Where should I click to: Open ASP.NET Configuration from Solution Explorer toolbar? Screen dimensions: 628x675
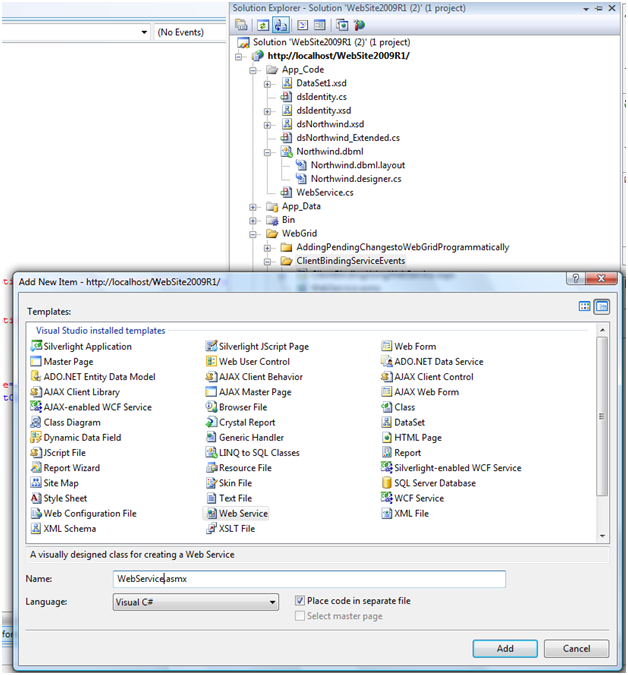click(359, 24)
